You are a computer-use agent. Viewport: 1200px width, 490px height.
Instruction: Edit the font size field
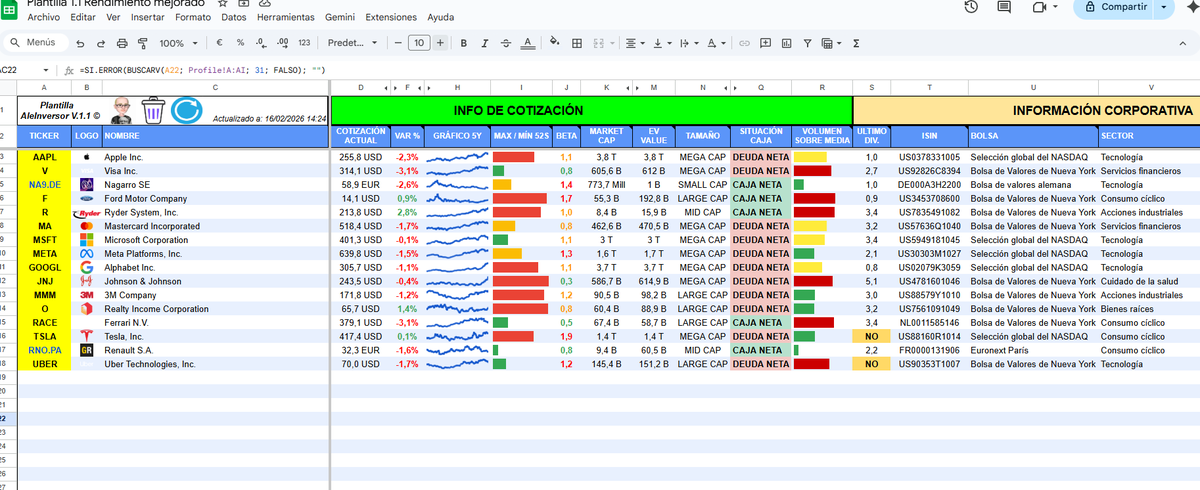418,43
